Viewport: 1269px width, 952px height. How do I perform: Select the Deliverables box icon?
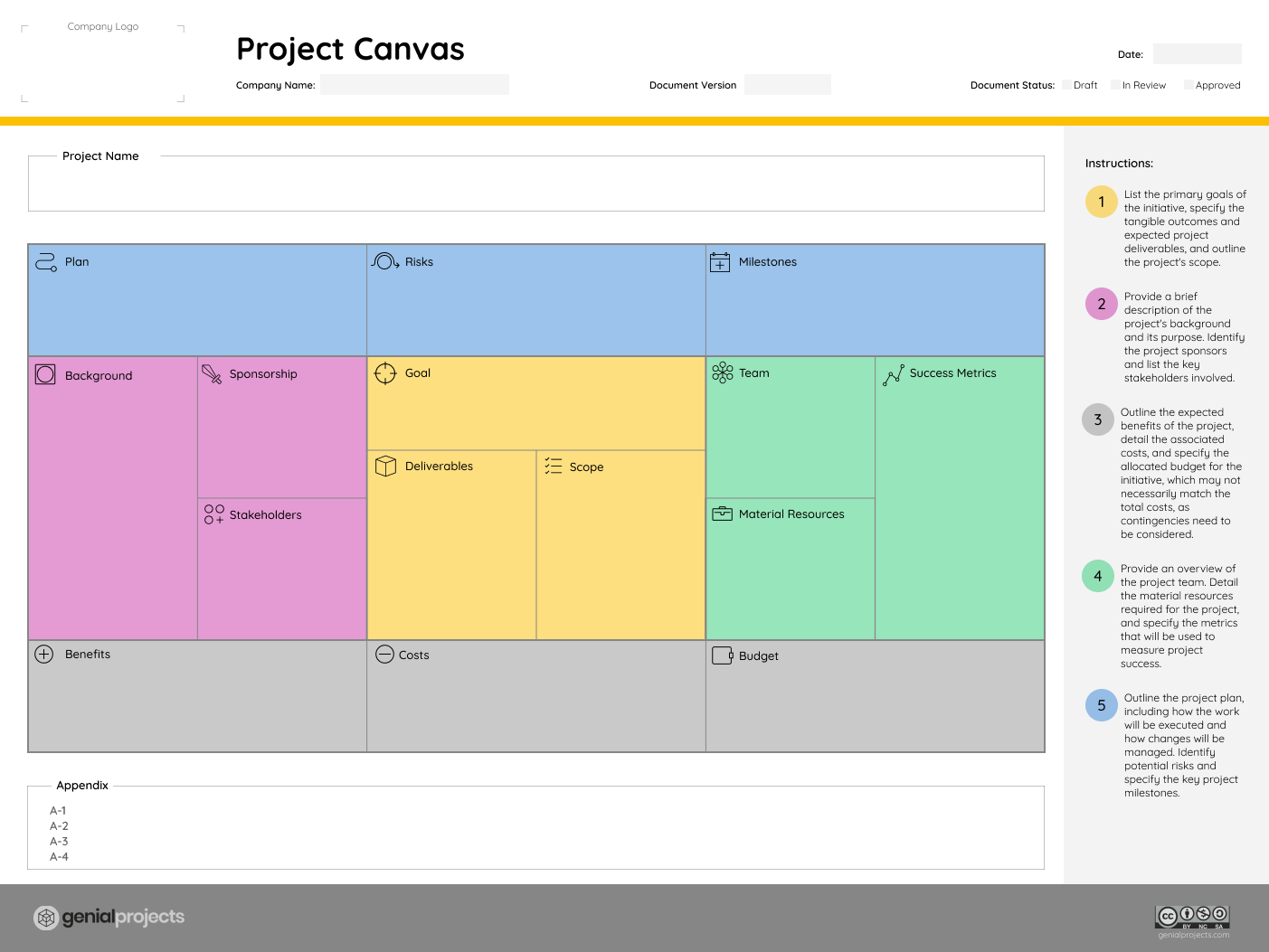click(385, 466)
